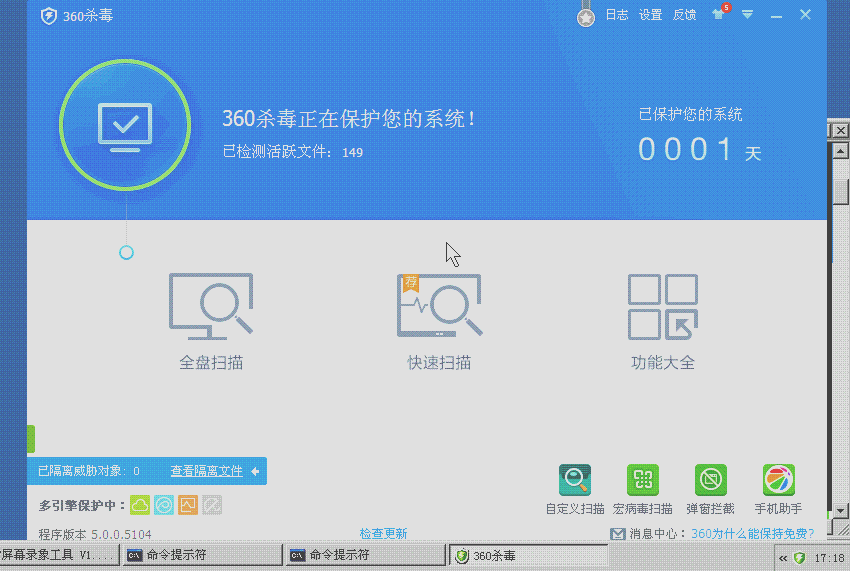This screenshot has height=571, width=850.
Task: Click 程序版本 5.0.0.5104 text
Action: point(95,534)
